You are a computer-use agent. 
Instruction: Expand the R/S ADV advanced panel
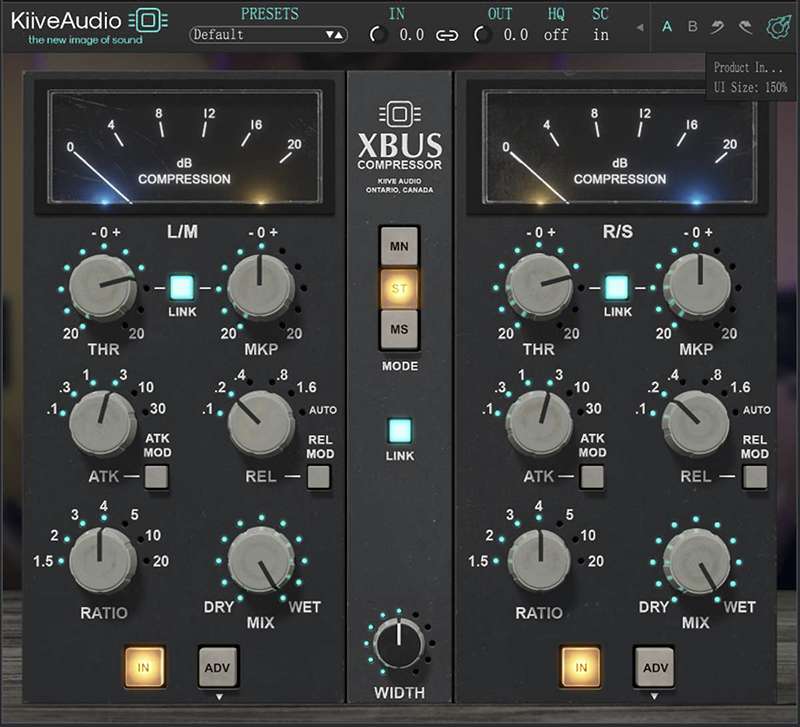tap(654, 666)
